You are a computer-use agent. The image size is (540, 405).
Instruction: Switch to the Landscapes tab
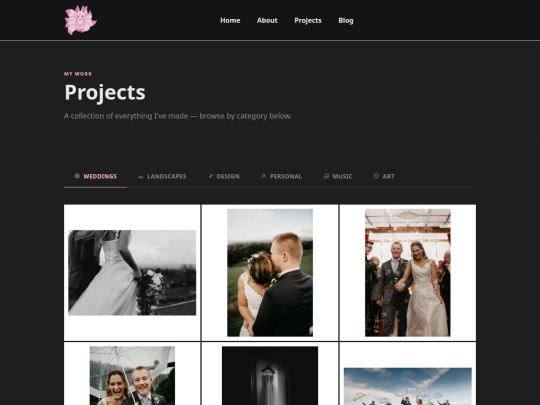162,176
